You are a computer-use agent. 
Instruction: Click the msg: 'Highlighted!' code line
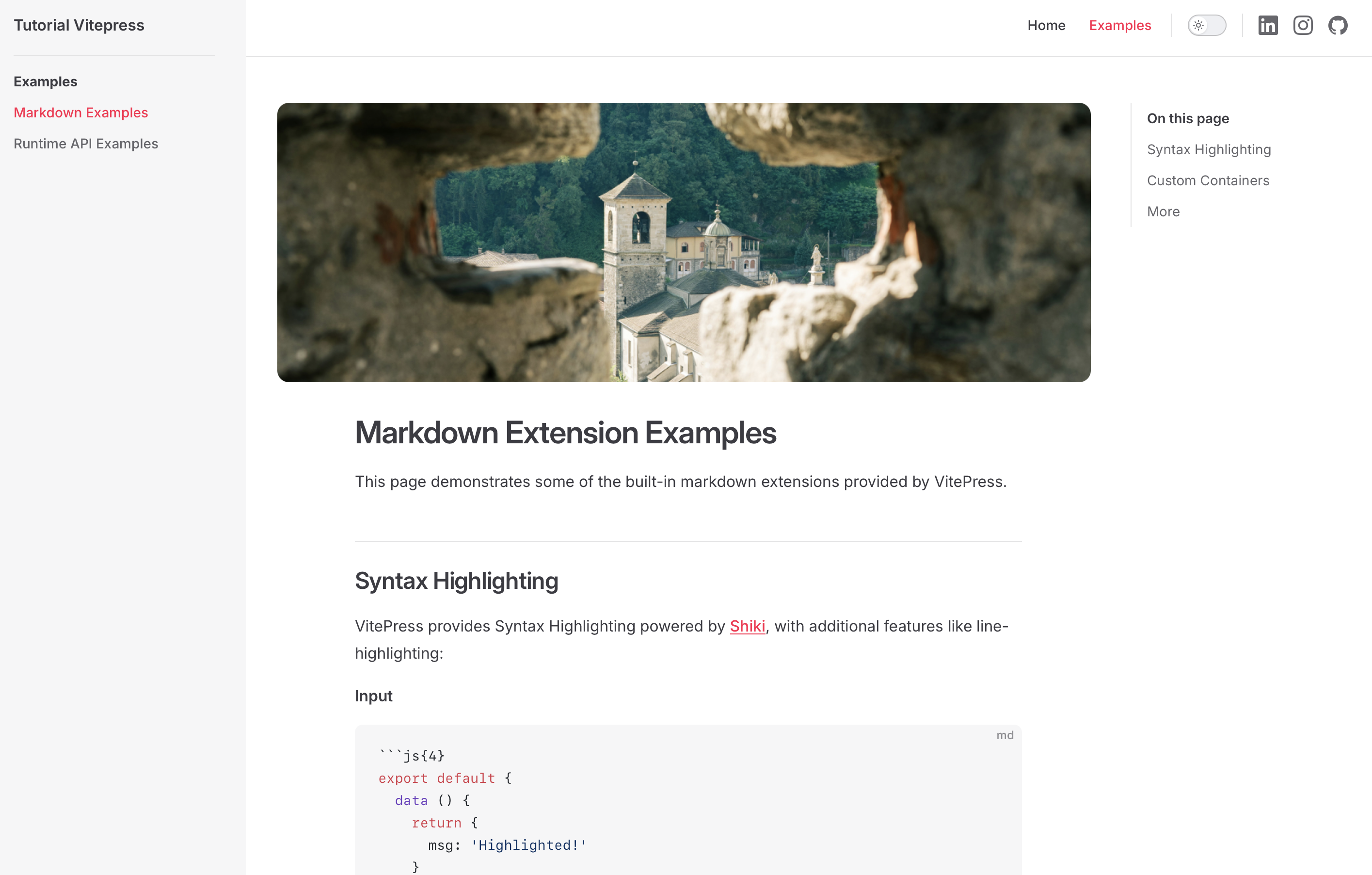click(507, 845)
